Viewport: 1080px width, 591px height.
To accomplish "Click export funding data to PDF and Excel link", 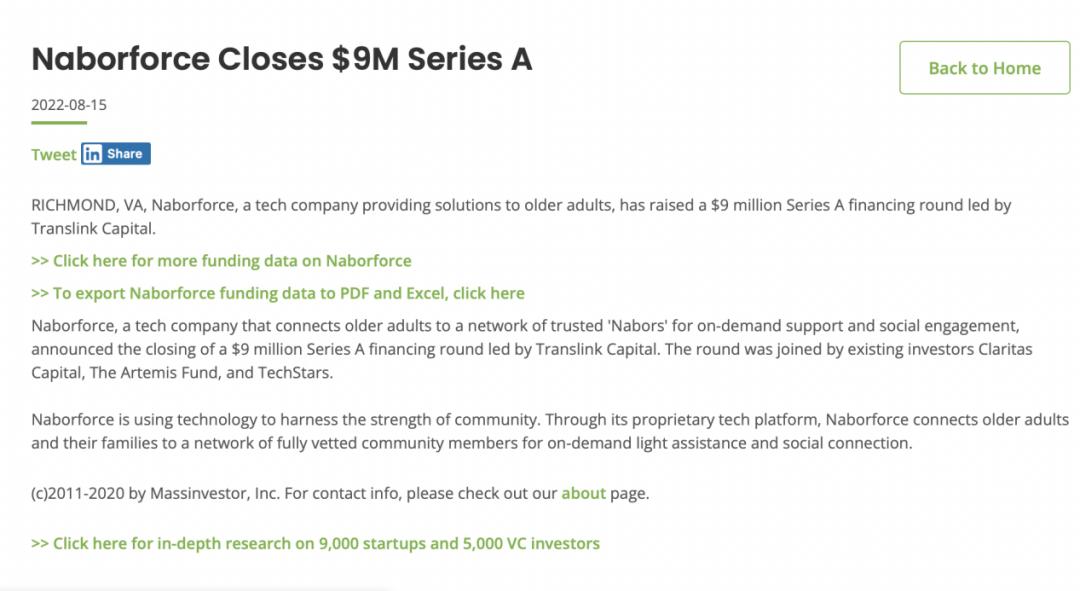I will coord(278,293).
